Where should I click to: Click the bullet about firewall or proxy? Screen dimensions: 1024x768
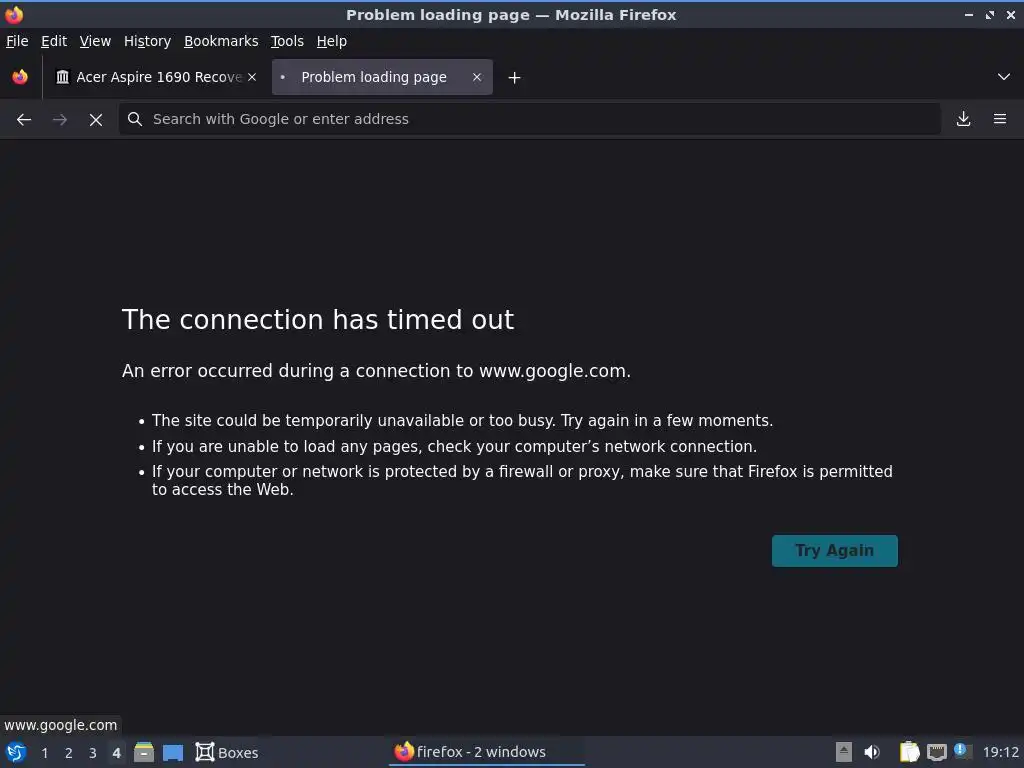[x=522, y=481]
